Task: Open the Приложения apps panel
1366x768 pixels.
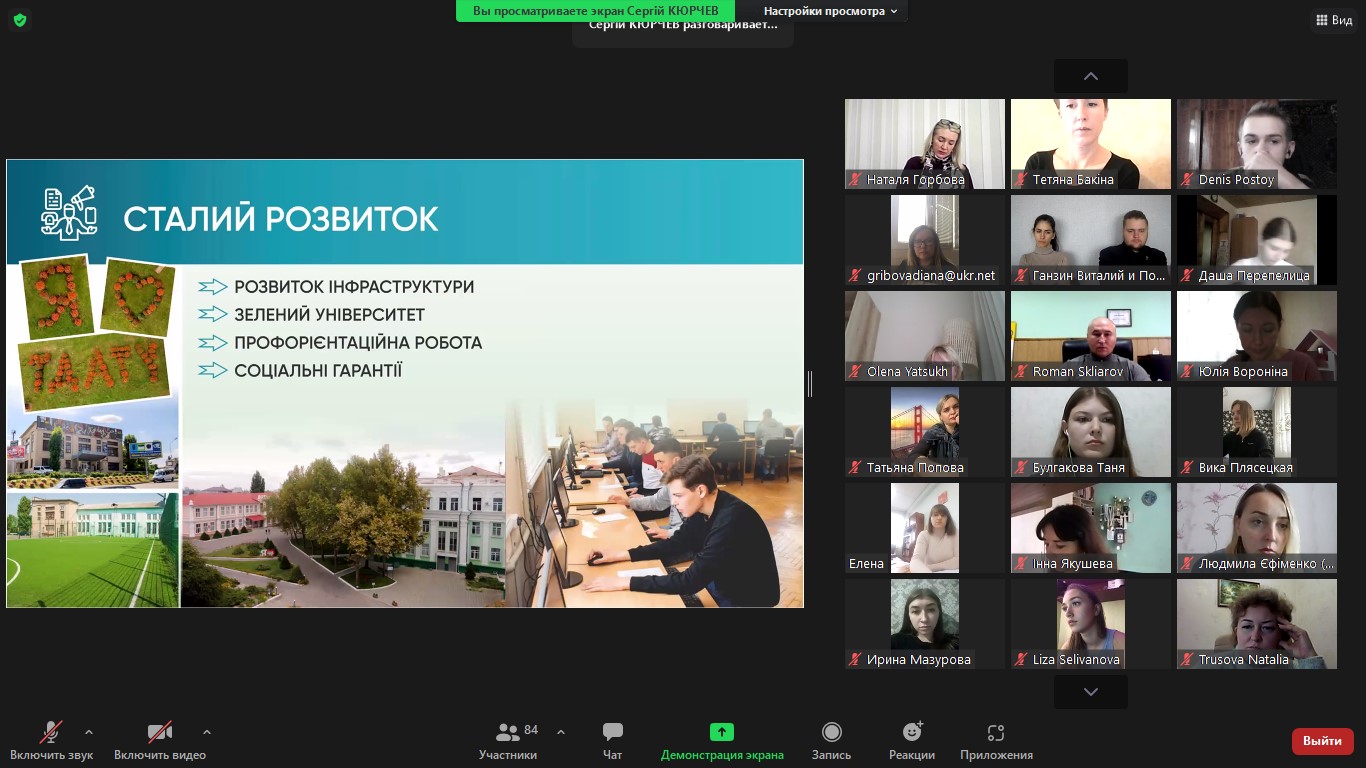Action: pos(996,741)
